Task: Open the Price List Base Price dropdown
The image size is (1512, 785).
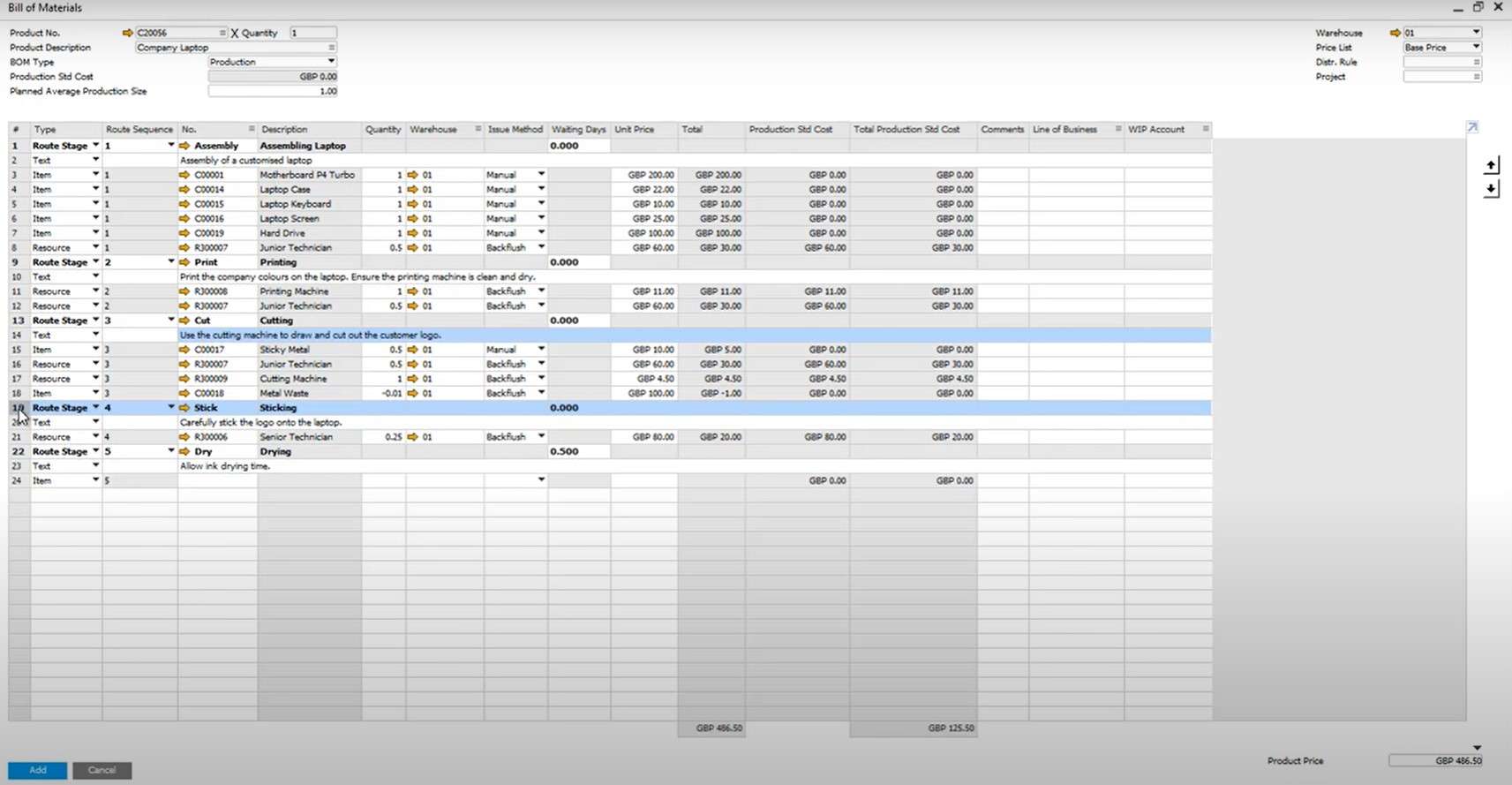Action: pyautogui.click(x=1476, y=47)
